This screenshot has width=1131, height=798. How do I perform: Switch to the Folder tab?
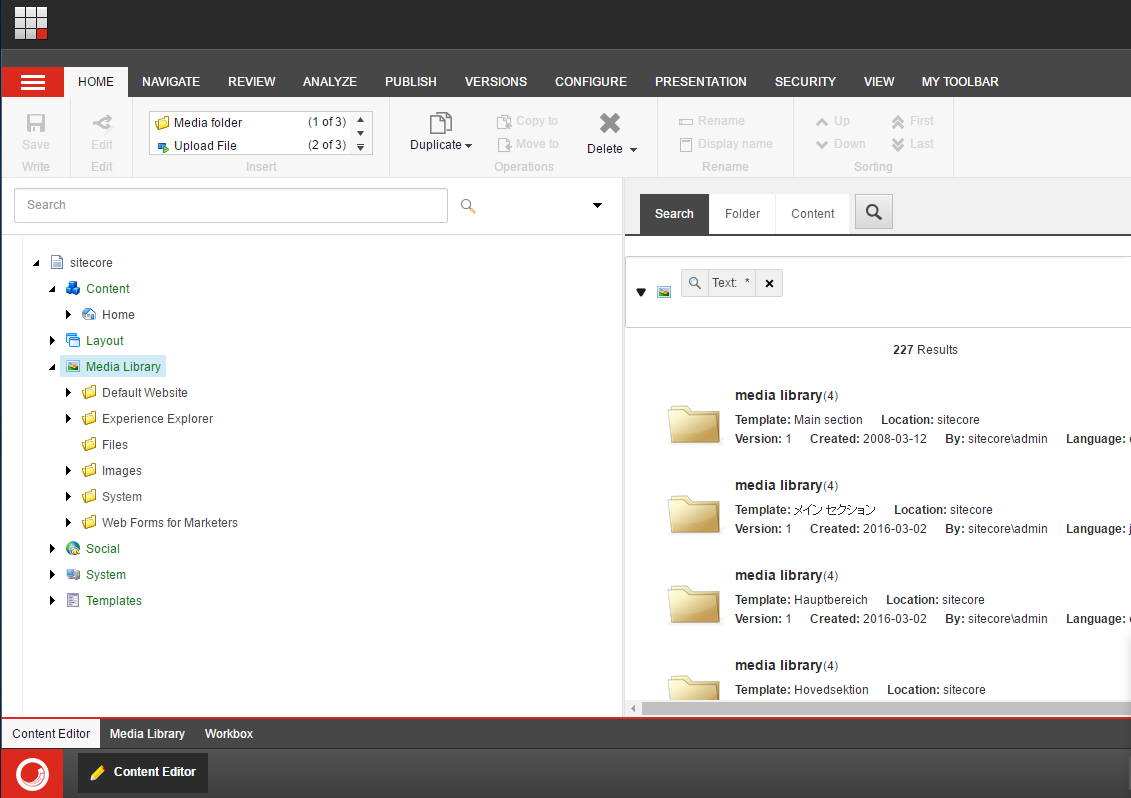click(x=742, y=214)
